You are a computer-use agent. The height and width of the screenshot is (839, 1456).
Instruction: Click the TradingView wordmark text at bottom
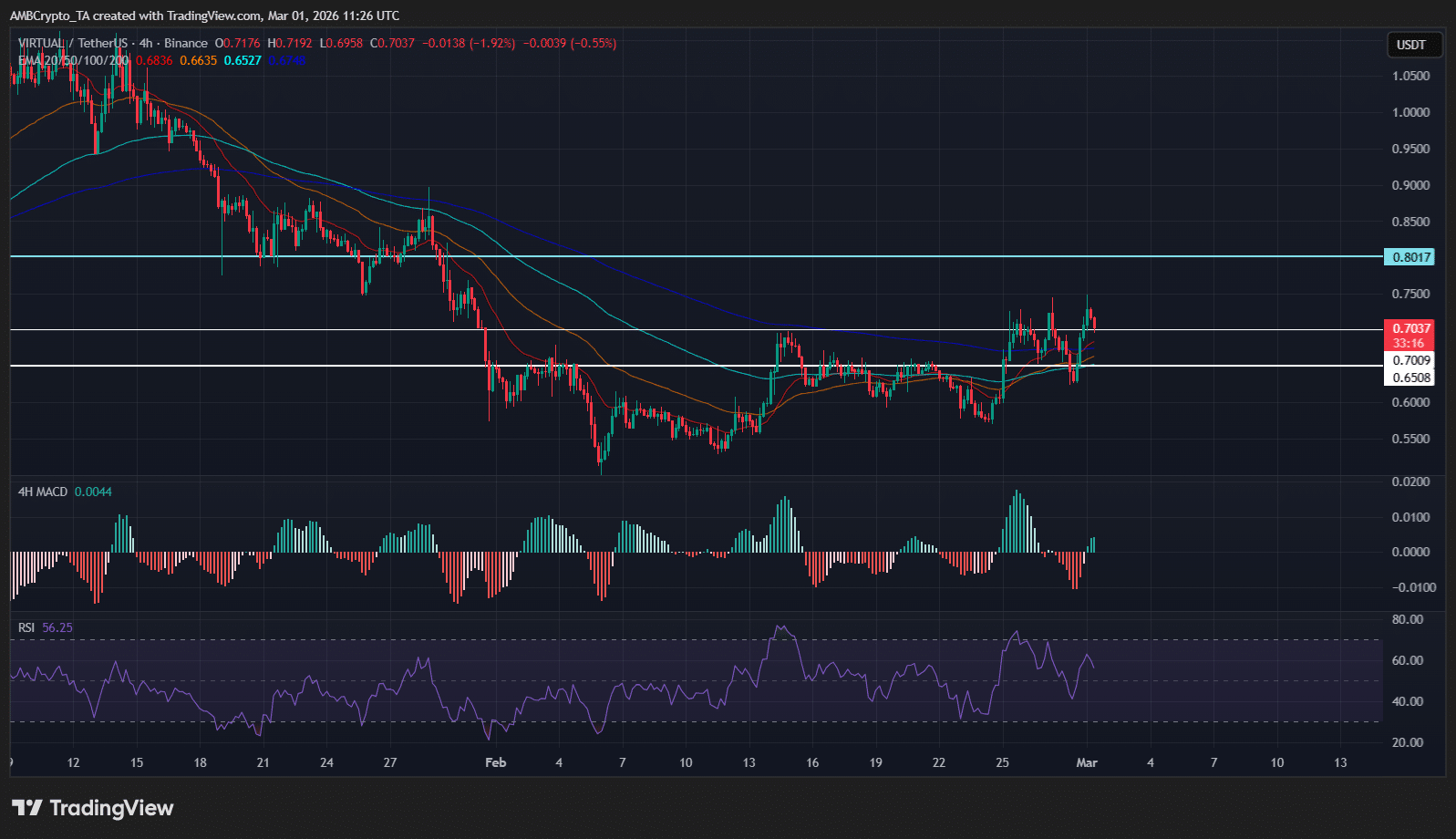click(x=111, y=808)
